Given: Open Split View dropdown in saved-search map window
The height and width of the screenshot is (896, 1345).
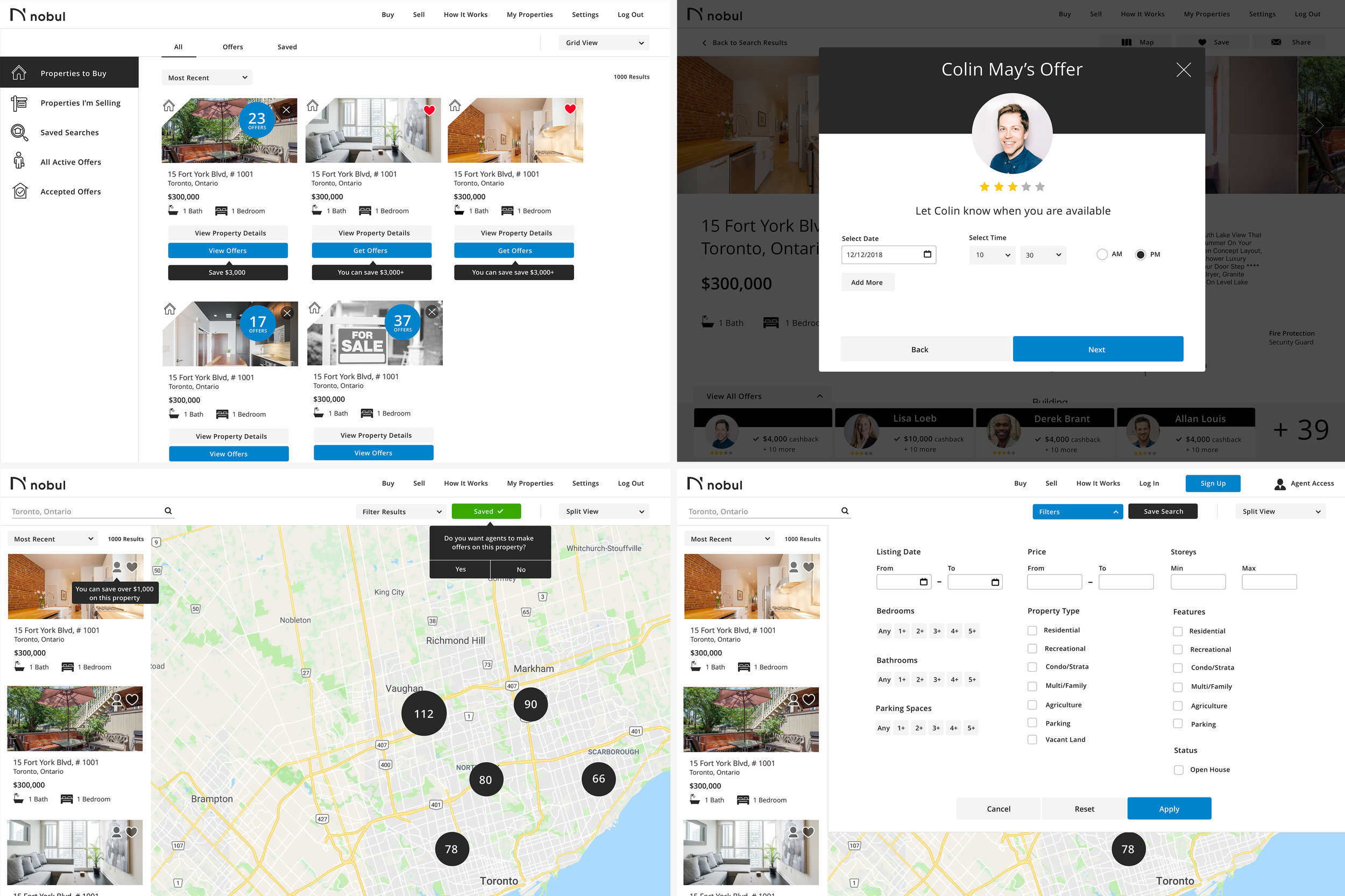Looking at the screenshot, I should click(x=604, y=511).
